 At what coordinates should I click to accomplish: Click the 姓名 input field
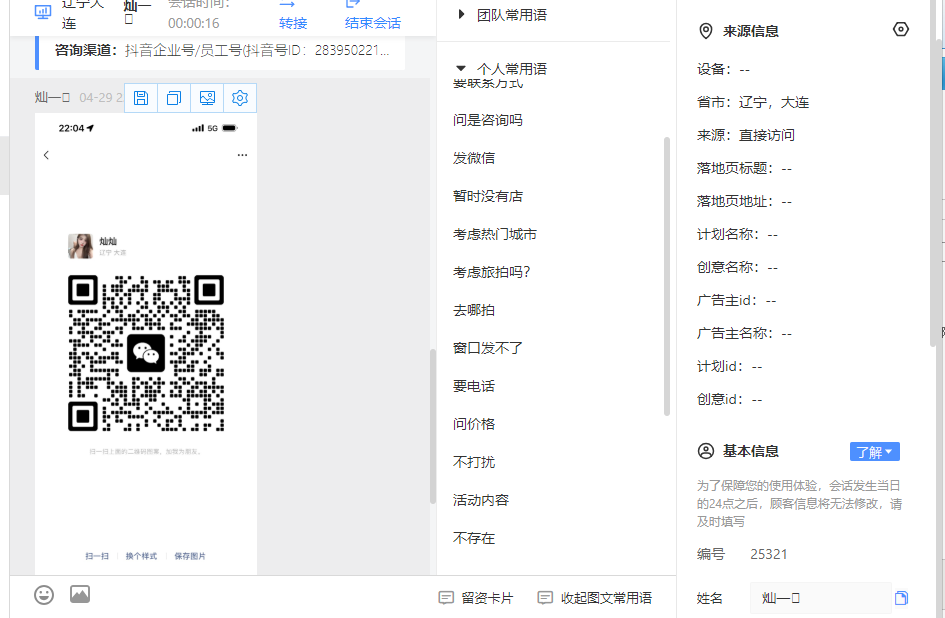(x=820, y=598)
